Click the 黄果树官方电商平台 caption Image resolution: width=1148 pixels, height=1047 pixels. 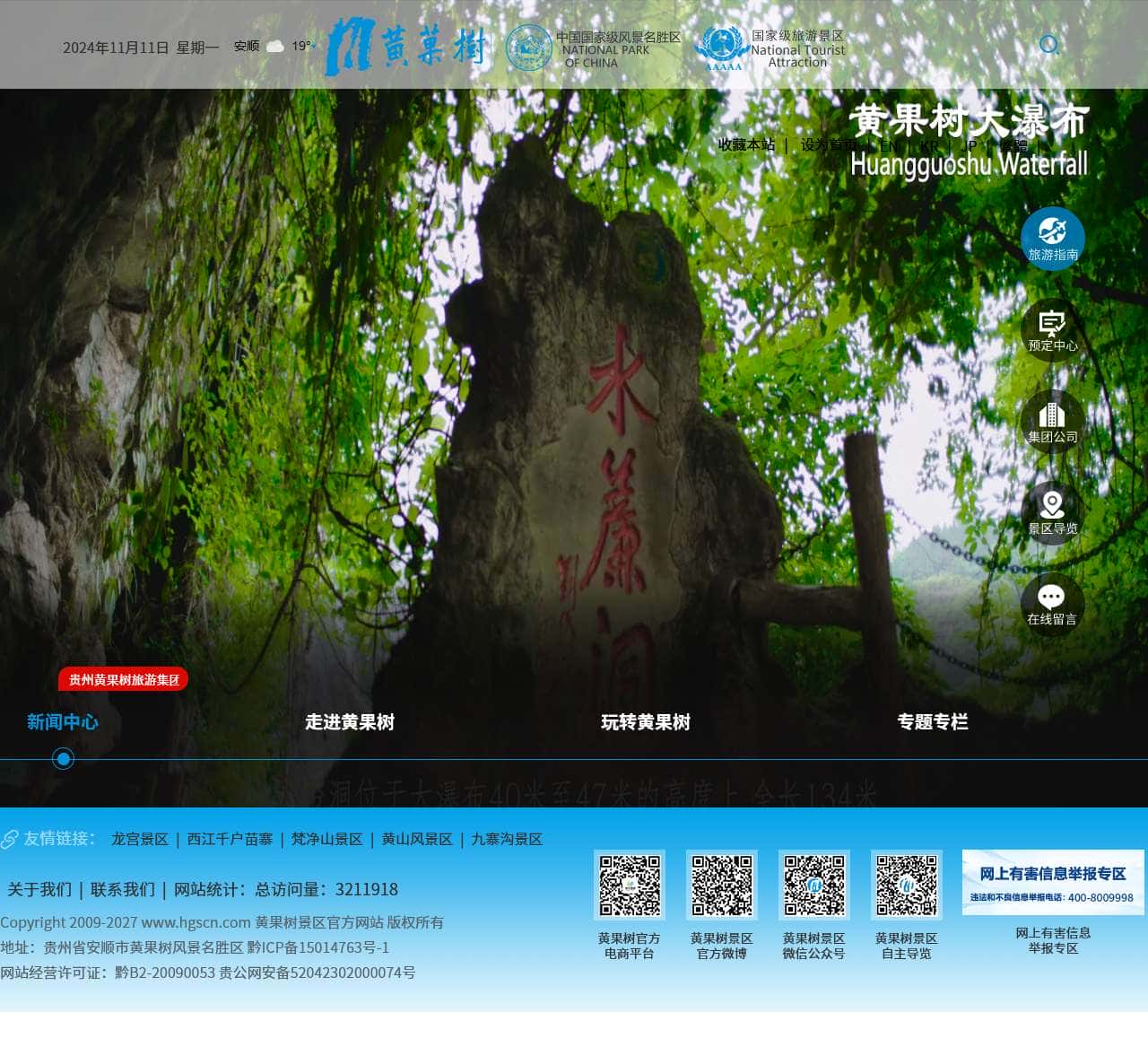[x=630, y=946]
